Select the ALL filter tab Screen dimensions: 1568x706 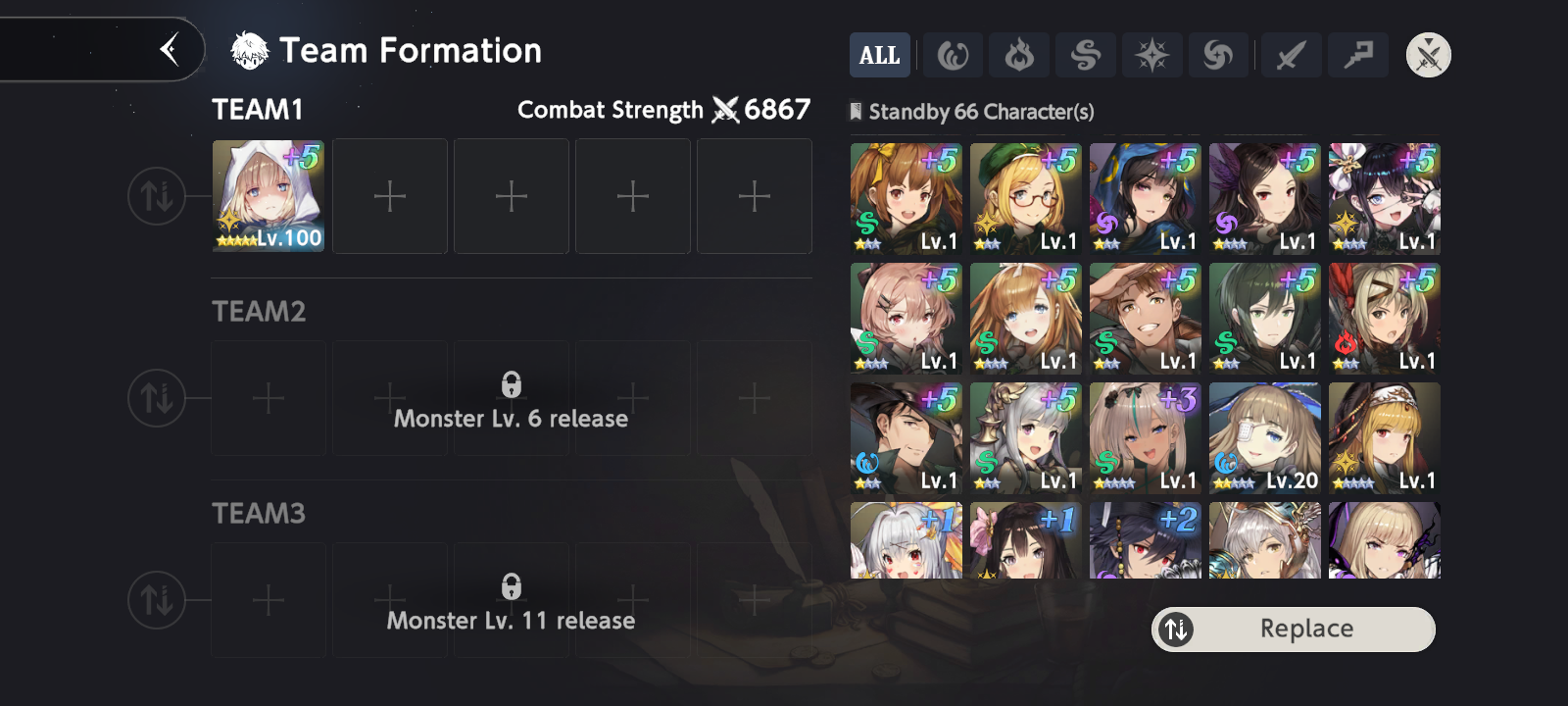879,55
